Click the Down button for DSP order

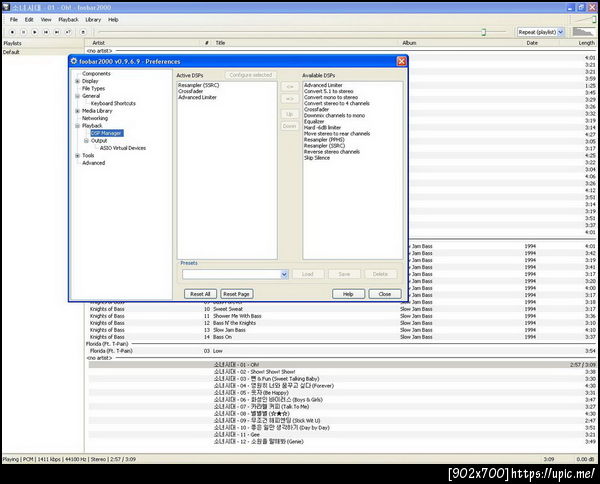(x=290, y=126)
